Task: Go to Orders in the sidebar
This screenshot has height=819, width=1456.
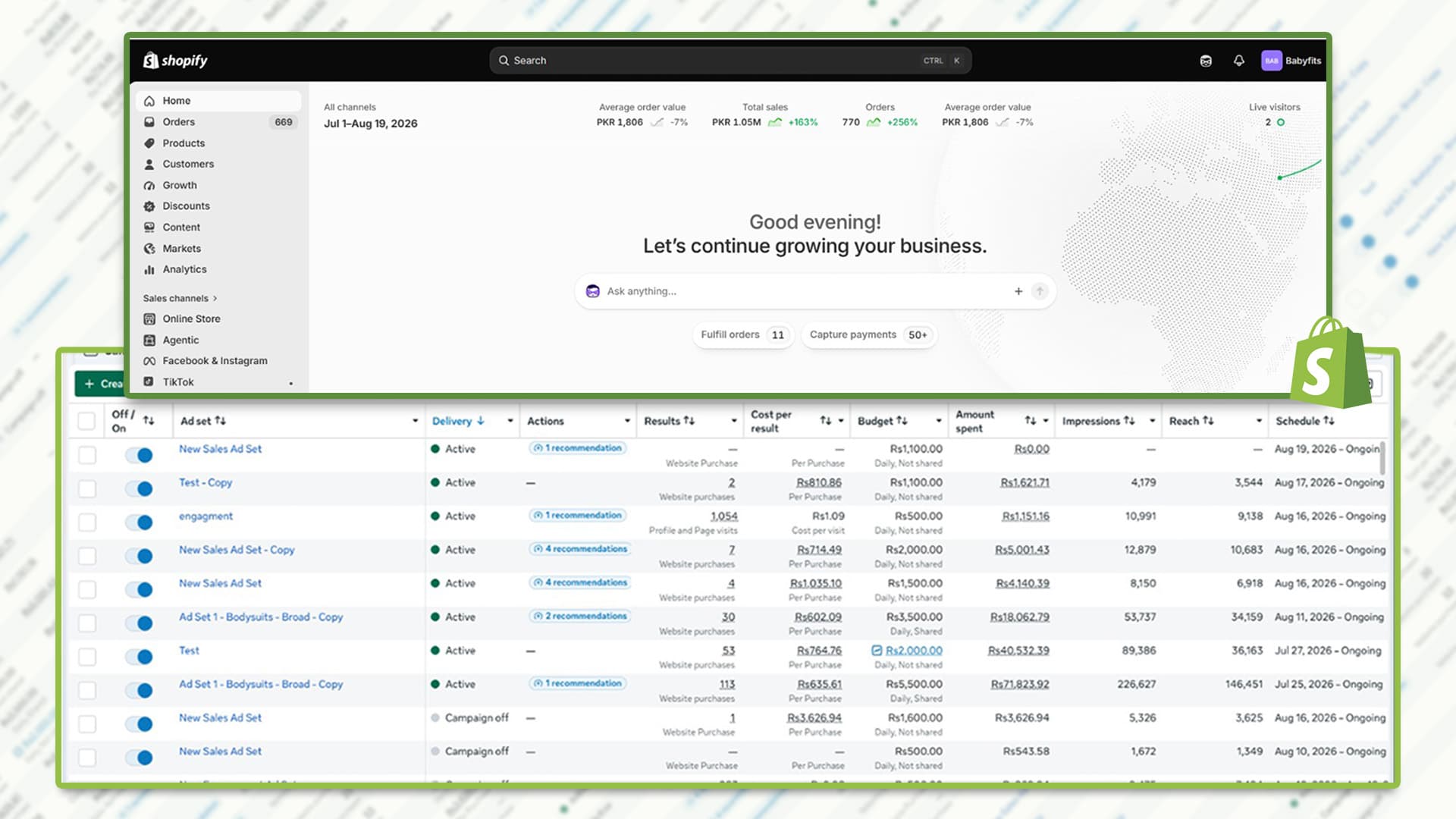Action: 218,122
